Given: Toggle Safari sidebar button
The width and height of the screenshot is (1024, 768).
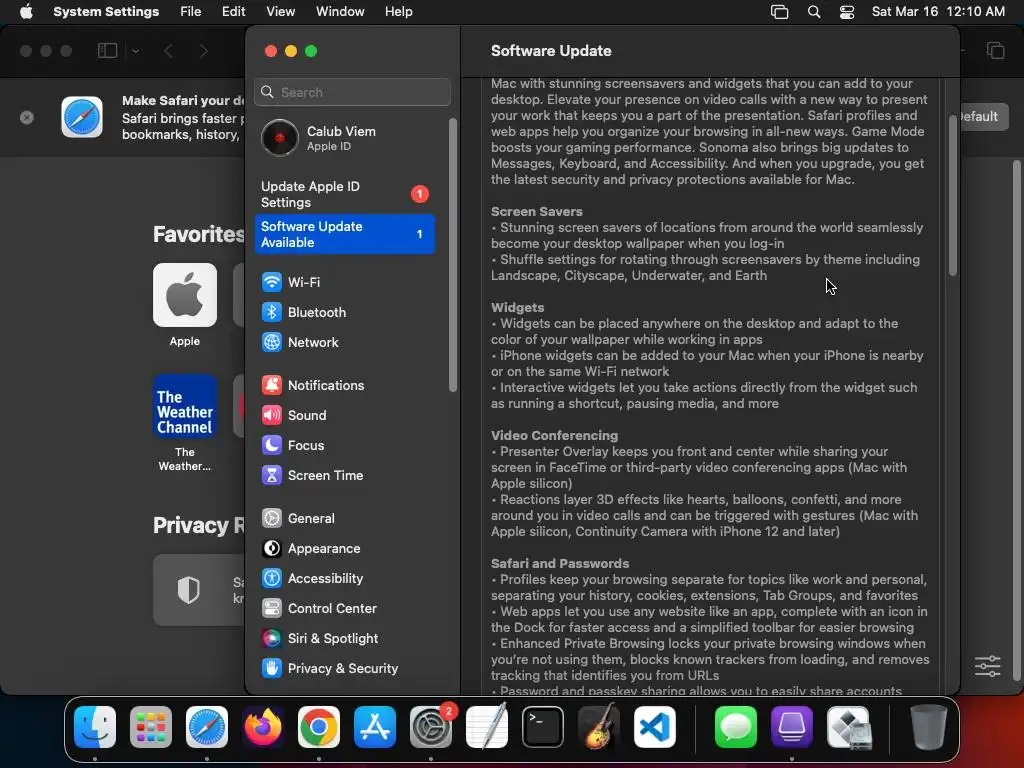Looking at the screenshot, I should click(107, 50).
